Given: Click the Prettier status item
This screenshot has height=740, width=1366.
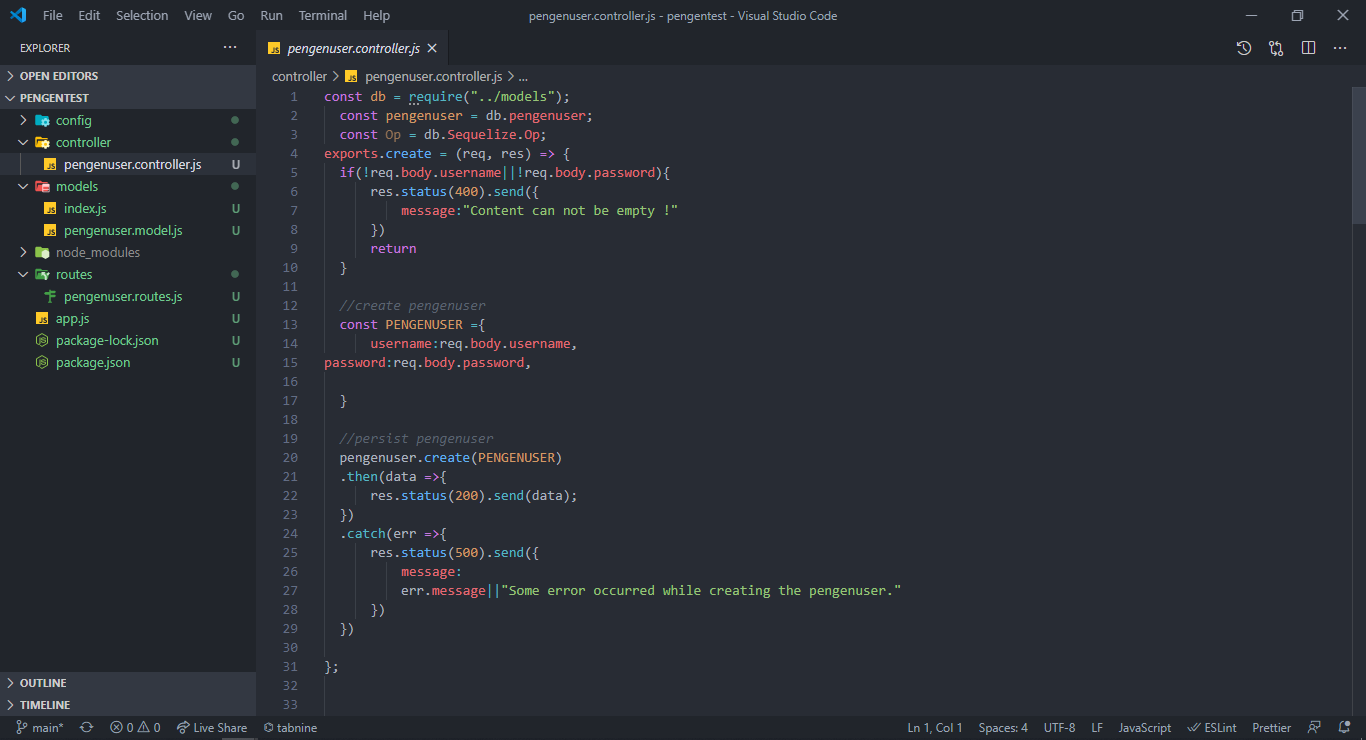Looking at the screenshot, I should (1272, 728).
